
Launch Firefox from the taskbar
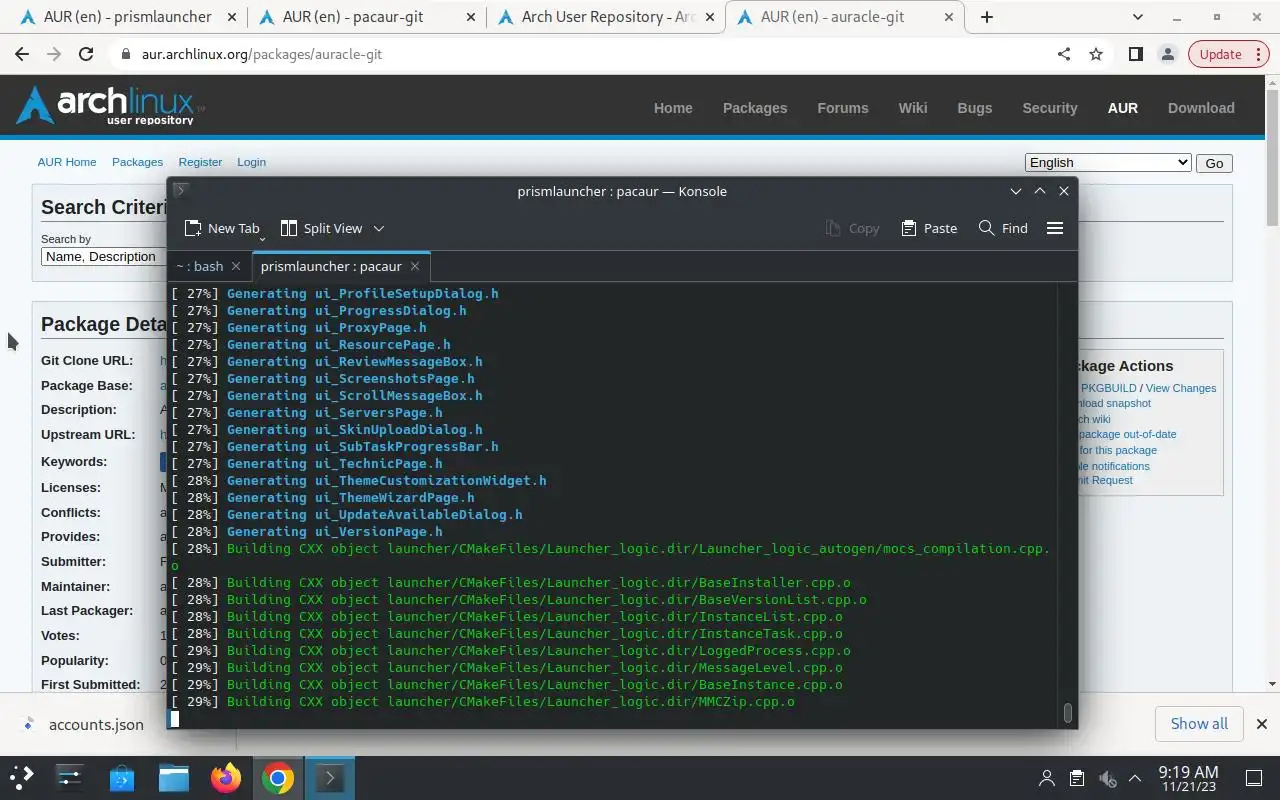tap(226, 777)
